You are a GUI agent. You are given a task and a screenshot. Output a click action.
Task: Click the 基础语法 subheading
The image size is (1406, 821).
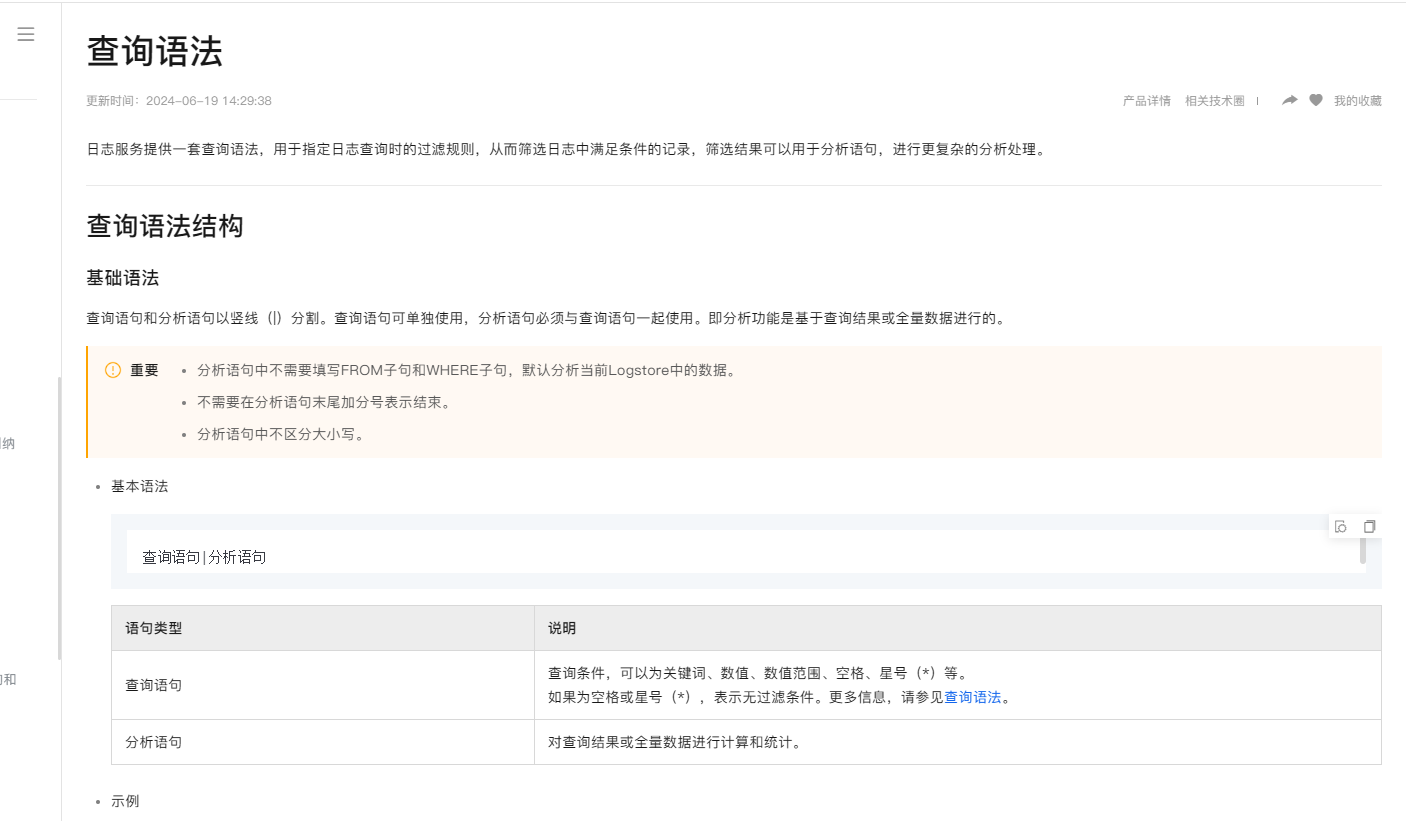[123, 277]
